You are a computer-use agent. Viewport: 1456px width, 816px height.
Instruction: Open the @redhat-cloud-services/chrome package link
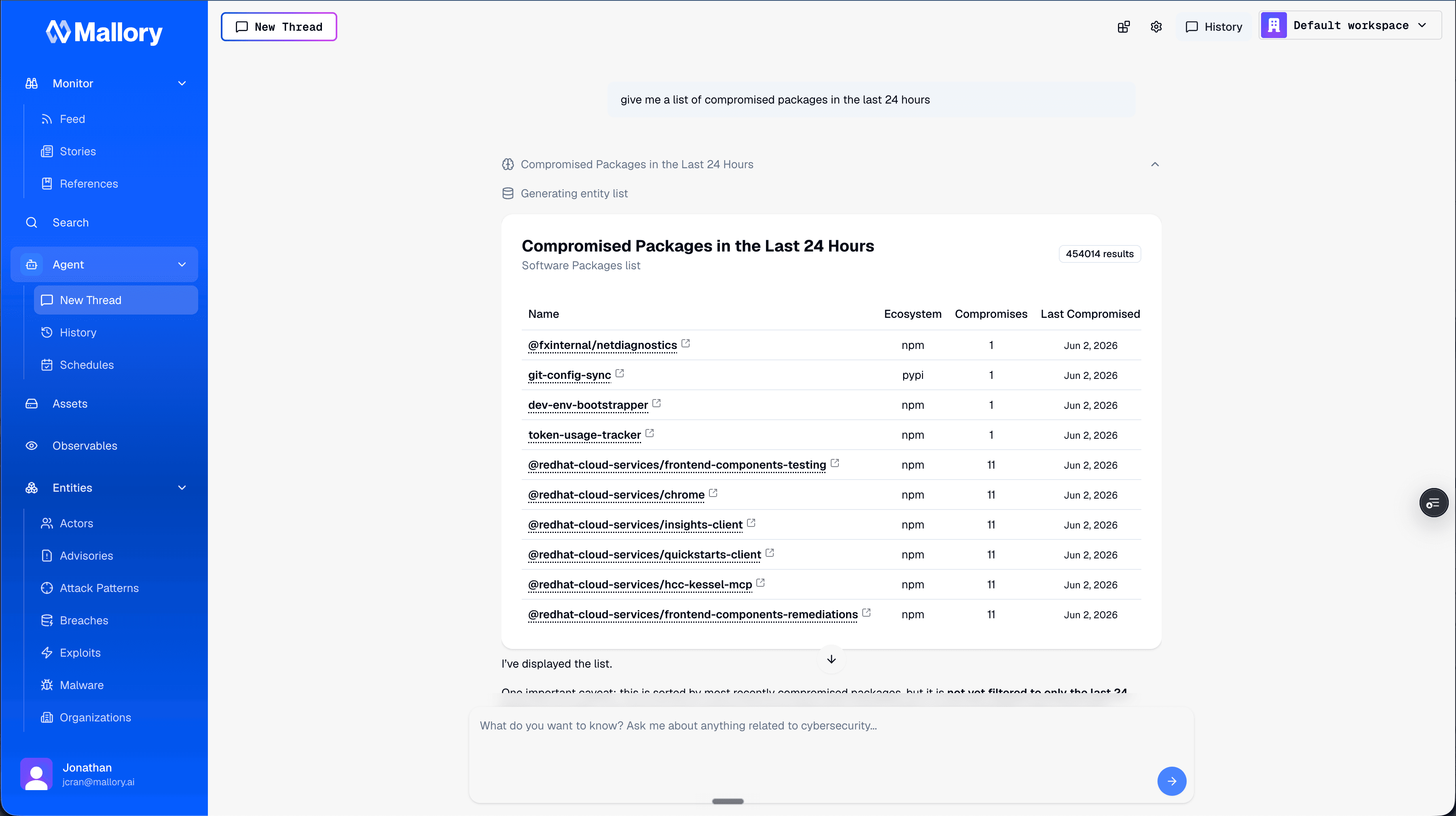pyautogui.click(x=616, y=495)
